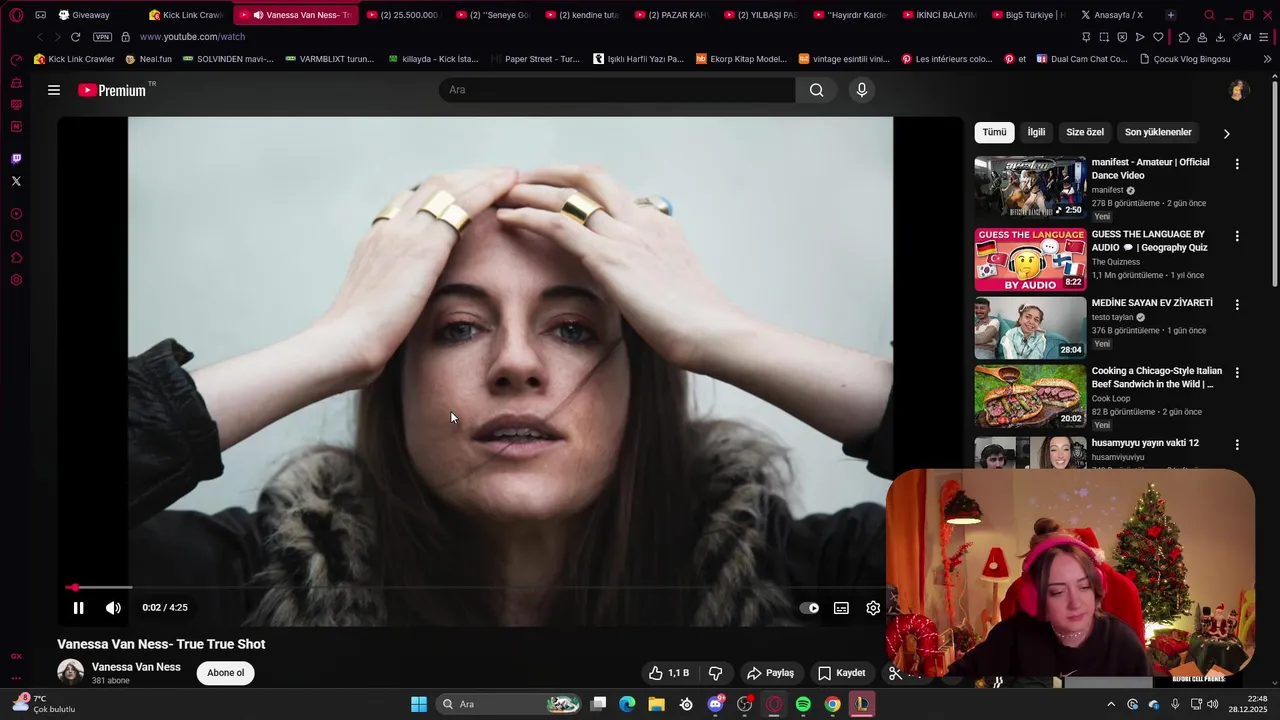Open Opera sidebar settings gear
1280x720 pixels.
point(16,280)
